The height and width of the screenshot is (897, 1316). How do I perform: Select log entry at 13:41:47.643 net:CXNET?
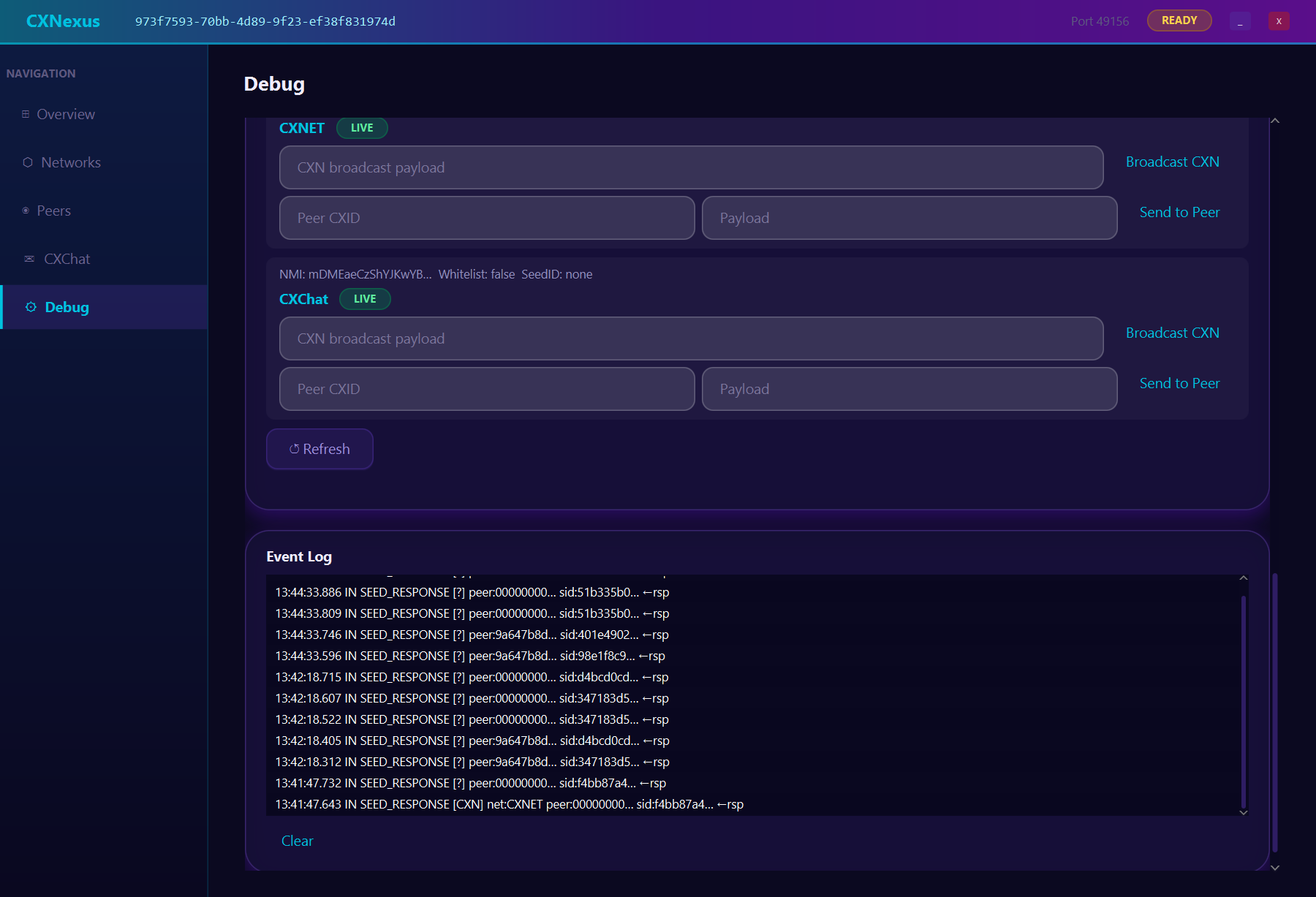point(510,804)
